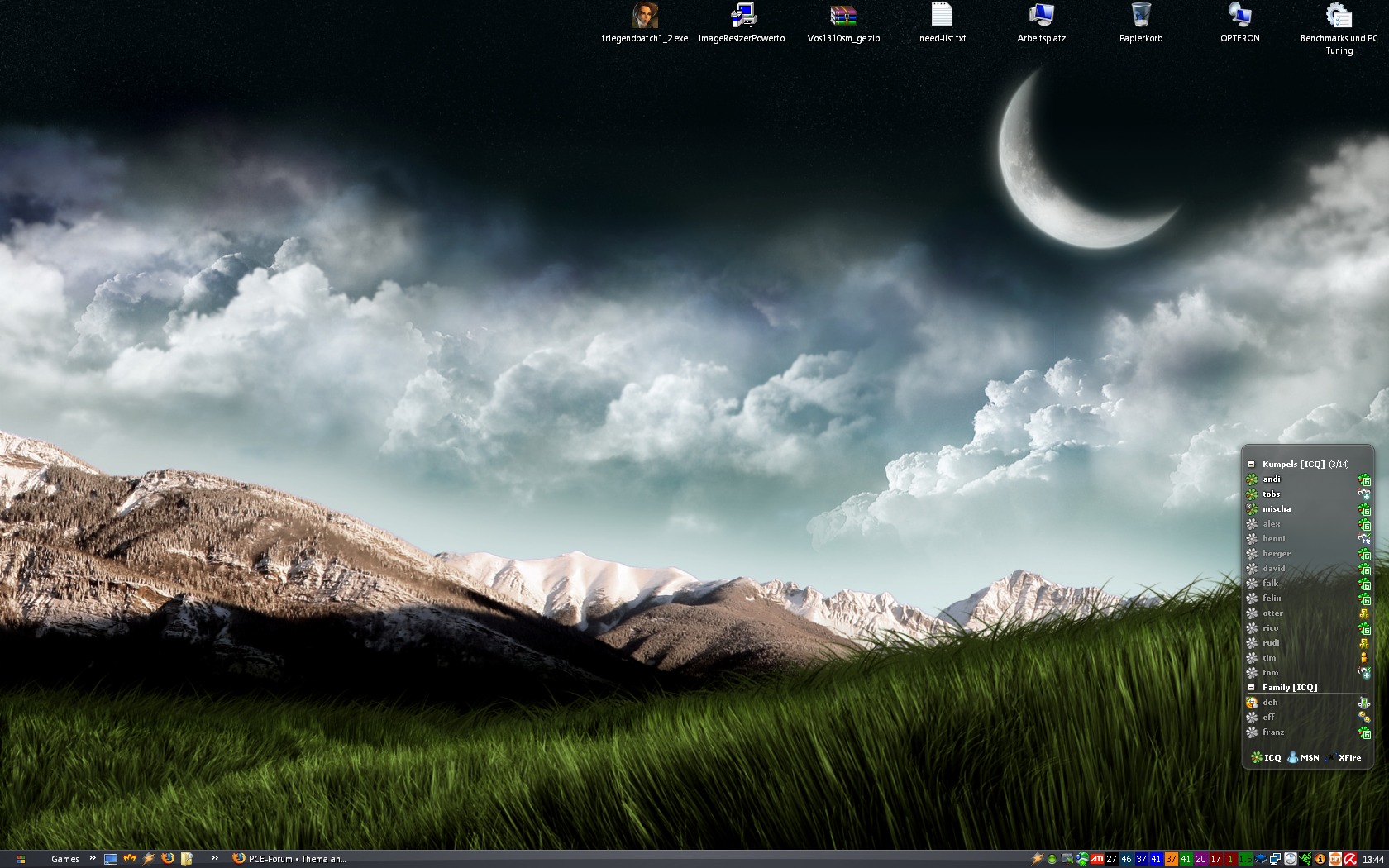Expand the Games toolbar chevron

click(x=93, y=858)
